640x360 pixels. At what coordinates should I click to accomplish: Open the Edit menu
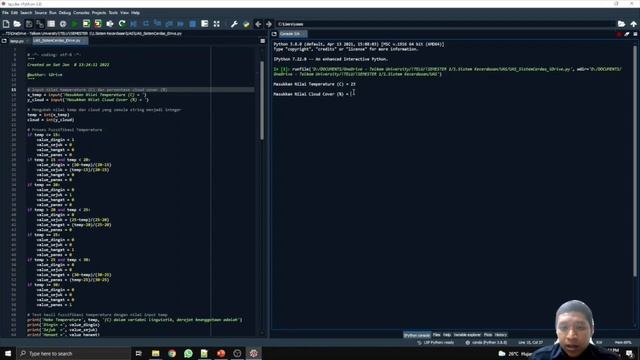(14, 13)
